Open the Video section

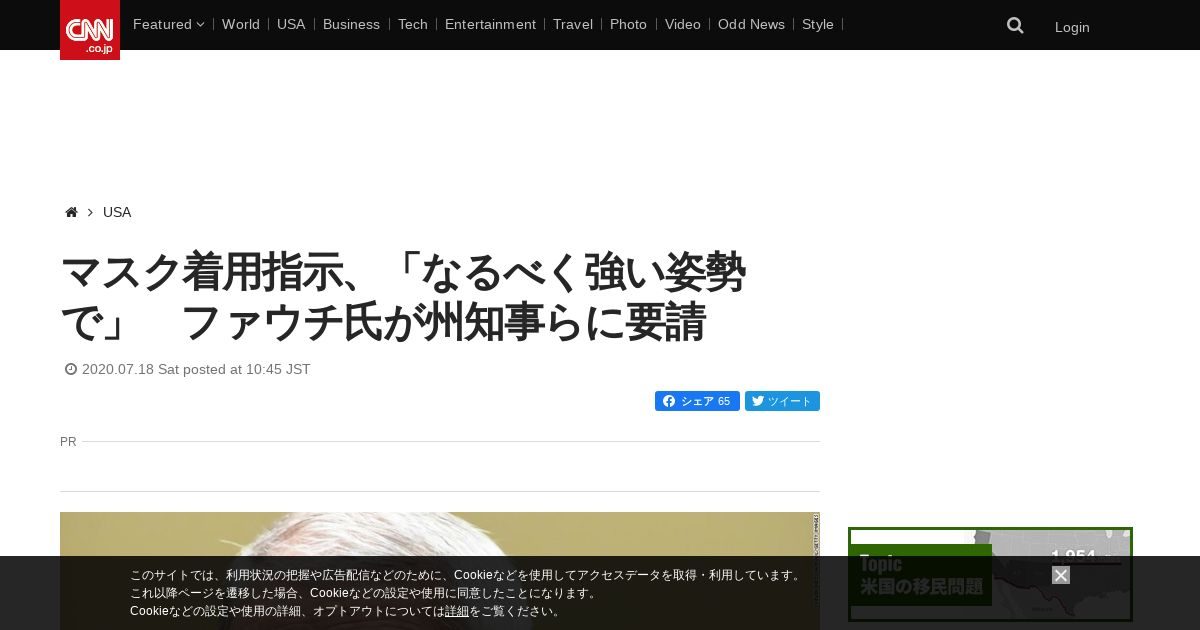click(683, 24)
